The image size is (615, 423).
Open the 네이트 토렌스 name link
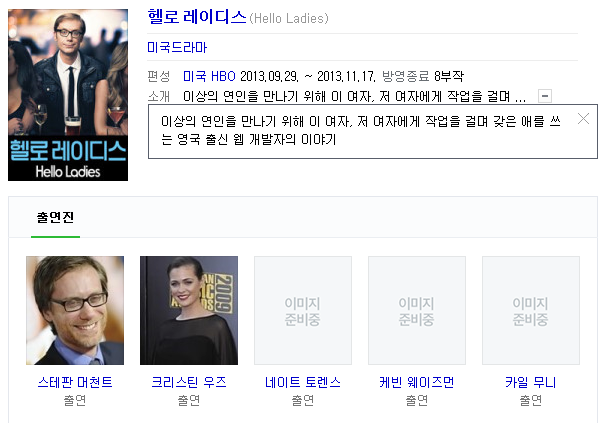pyautogui.click(x=303, y=382)
